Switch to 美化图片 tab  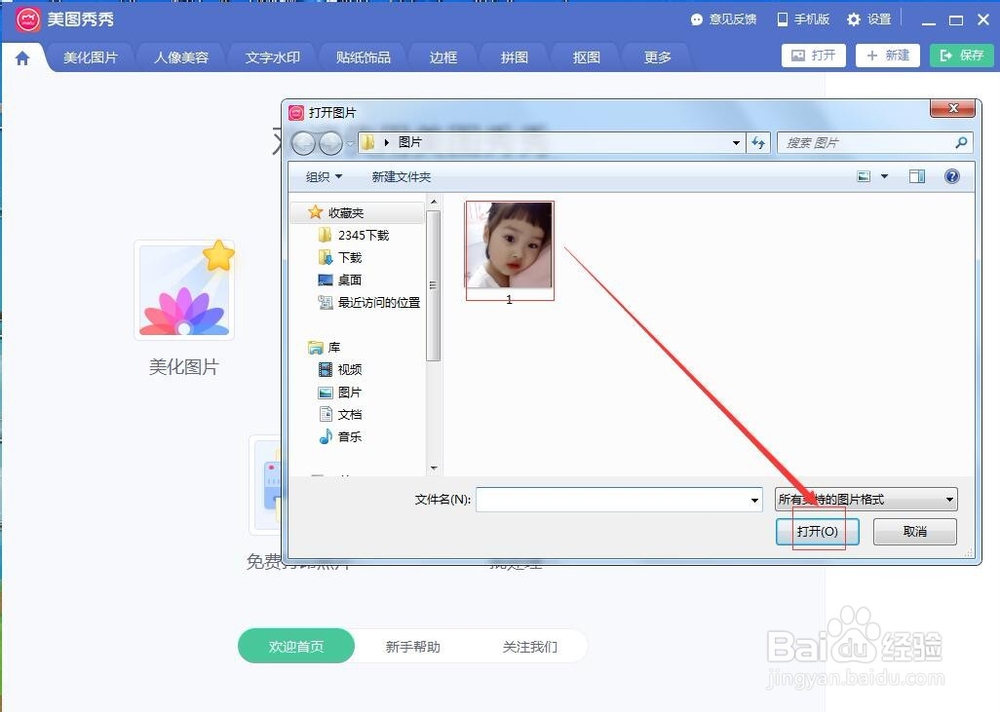[x=91, y=58]
